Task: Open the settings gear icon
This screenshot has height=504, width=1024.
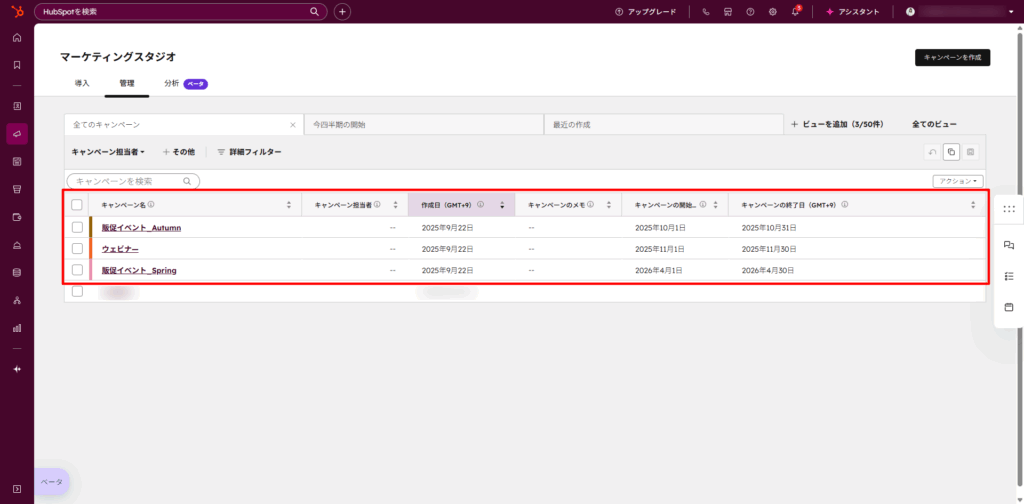Action: (772, 12)
